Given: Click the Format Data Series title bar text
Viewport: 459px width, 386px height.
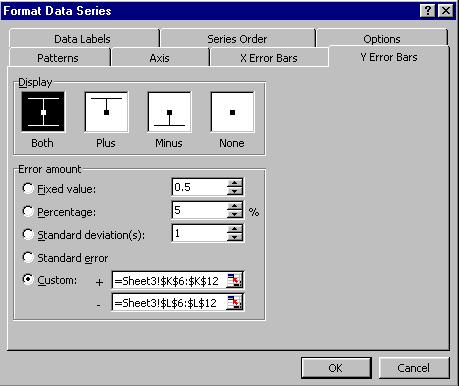Looking at the screenshot, I should (x=57, y=11).
